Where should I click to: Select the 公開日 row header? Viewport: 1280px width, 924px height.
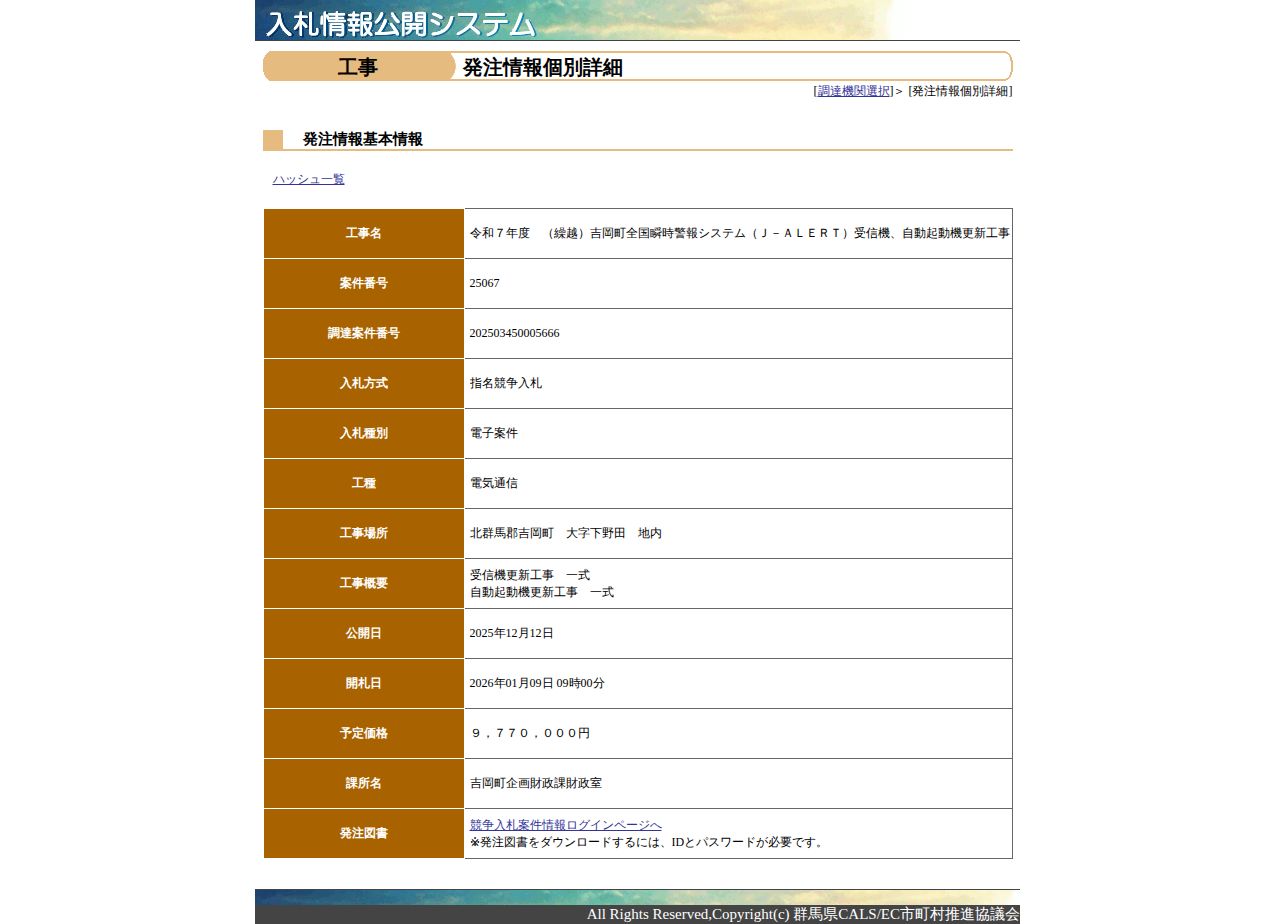coord(364,633)
